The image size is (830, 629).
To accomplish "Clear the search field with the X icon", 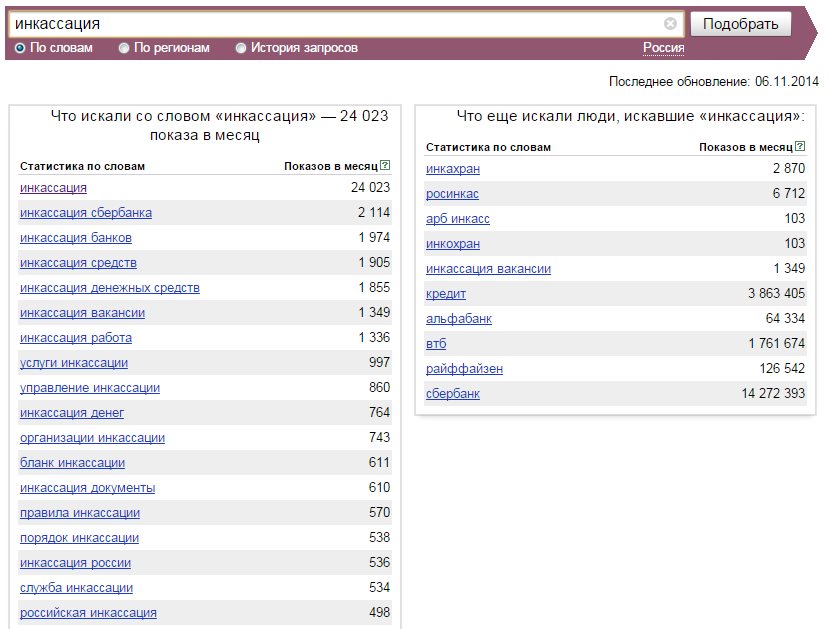I will coord(670,24).
